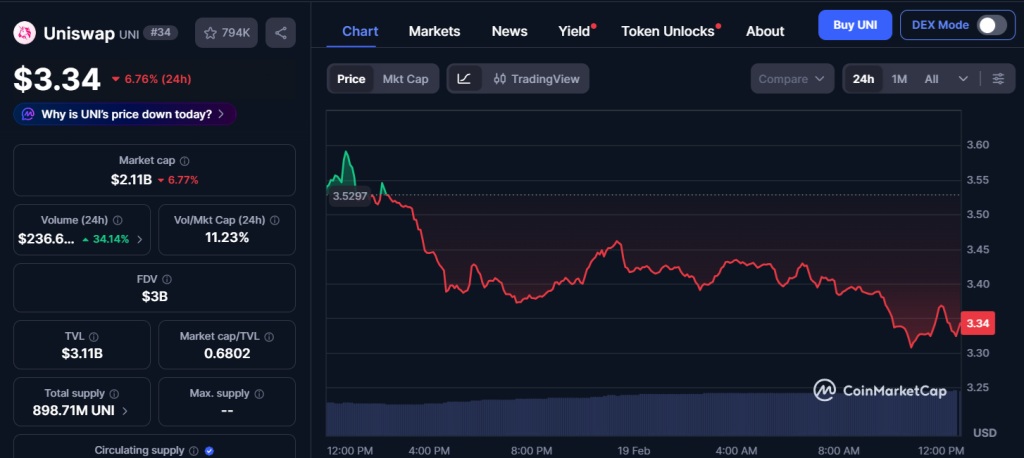Click the FDV info icon
This screenshot has height=458, width=1024.
pos(167,279)
